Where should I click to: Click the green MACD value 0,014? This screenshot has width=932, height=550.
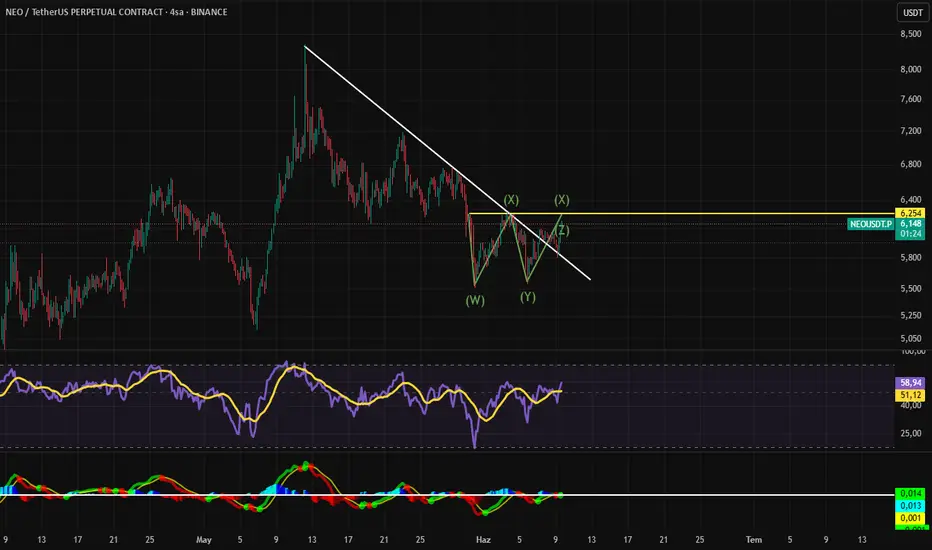click(x=910, y=494)
